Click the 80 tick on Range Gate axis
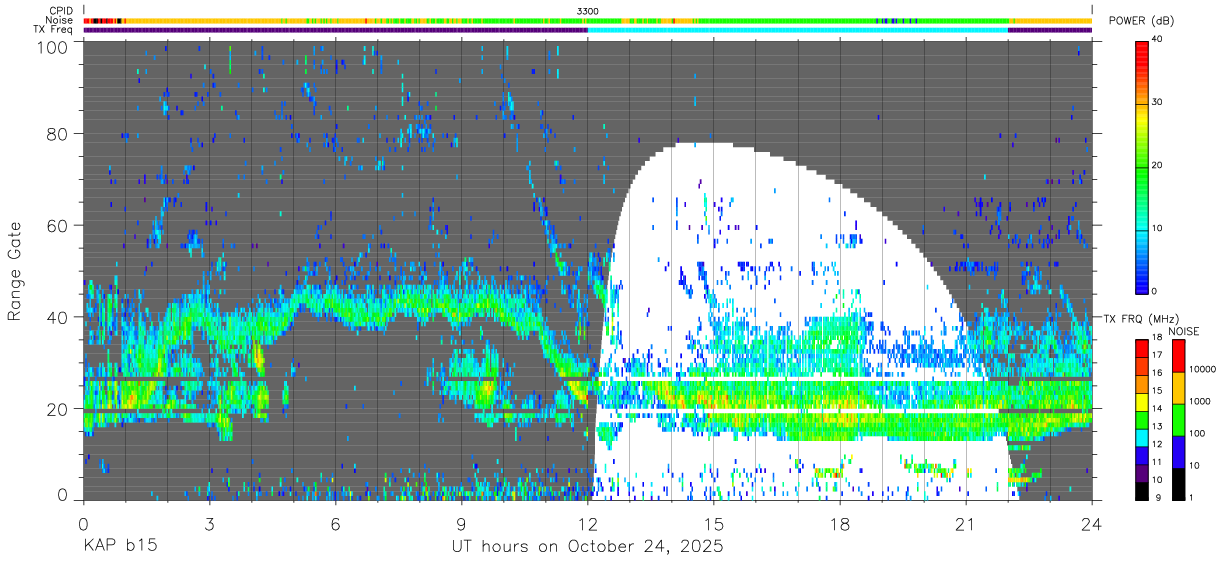Screen dimensions: 1228x567 click(x=56, y=134)
